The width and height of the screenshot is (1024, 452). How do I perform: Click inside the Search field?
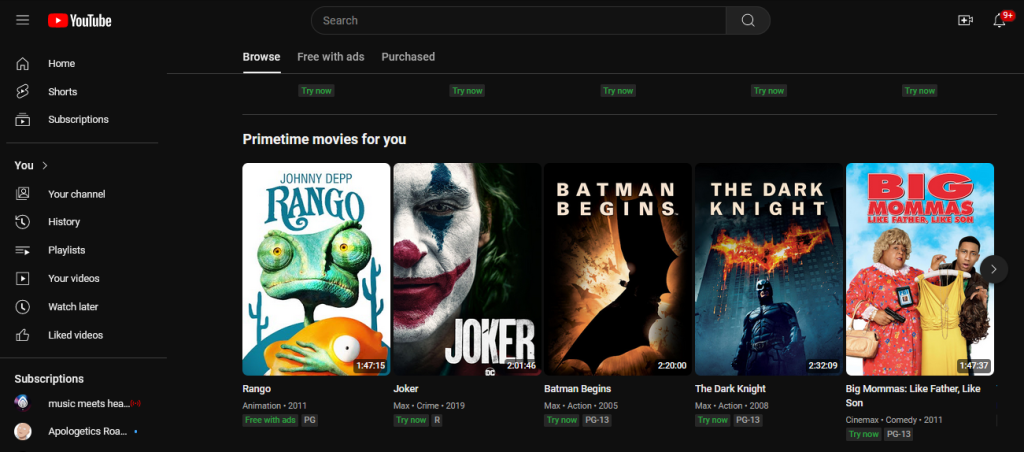tap(519, 20)
